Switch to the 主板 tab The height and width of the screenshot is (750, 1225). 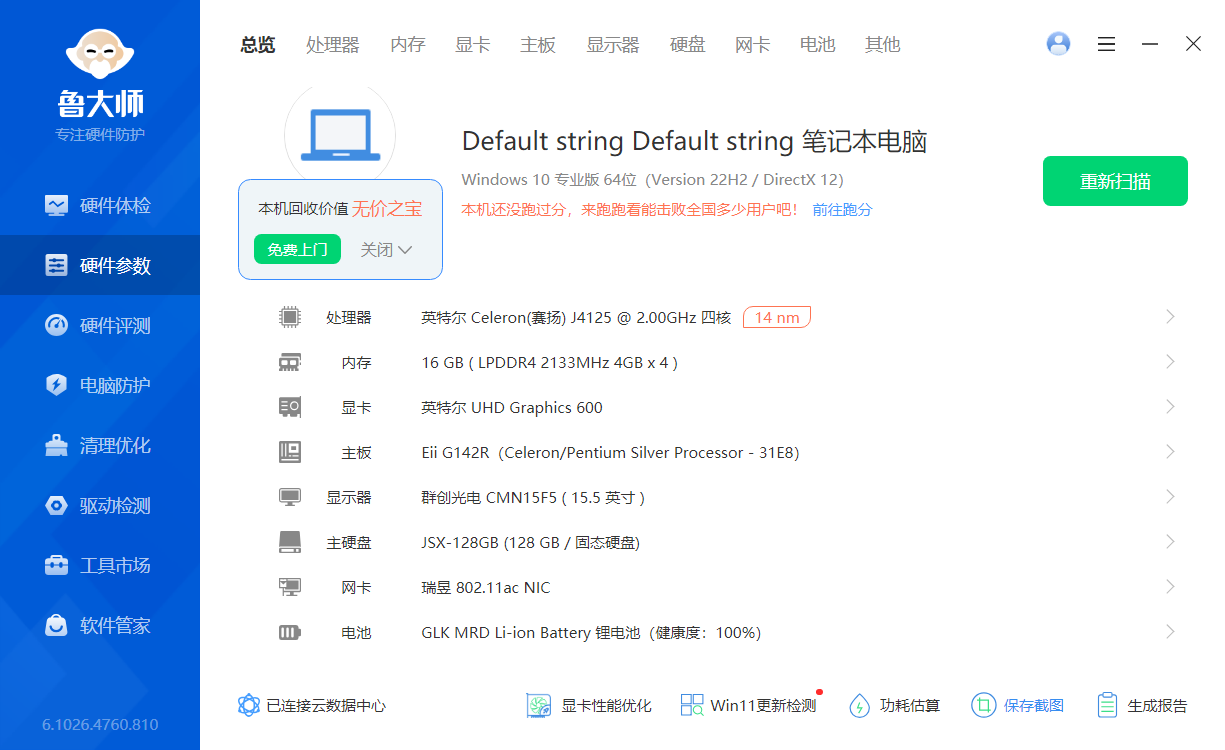(538, 44)
